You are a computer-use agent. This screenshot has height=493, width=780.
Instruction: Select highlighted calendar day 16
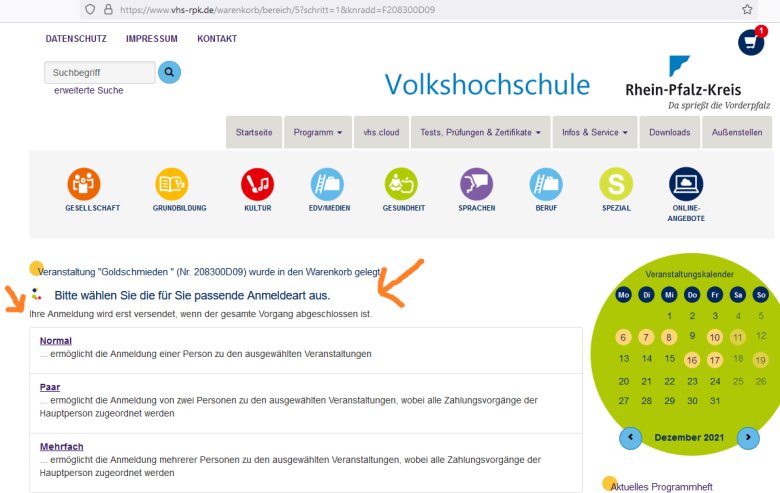click(692, 360)
